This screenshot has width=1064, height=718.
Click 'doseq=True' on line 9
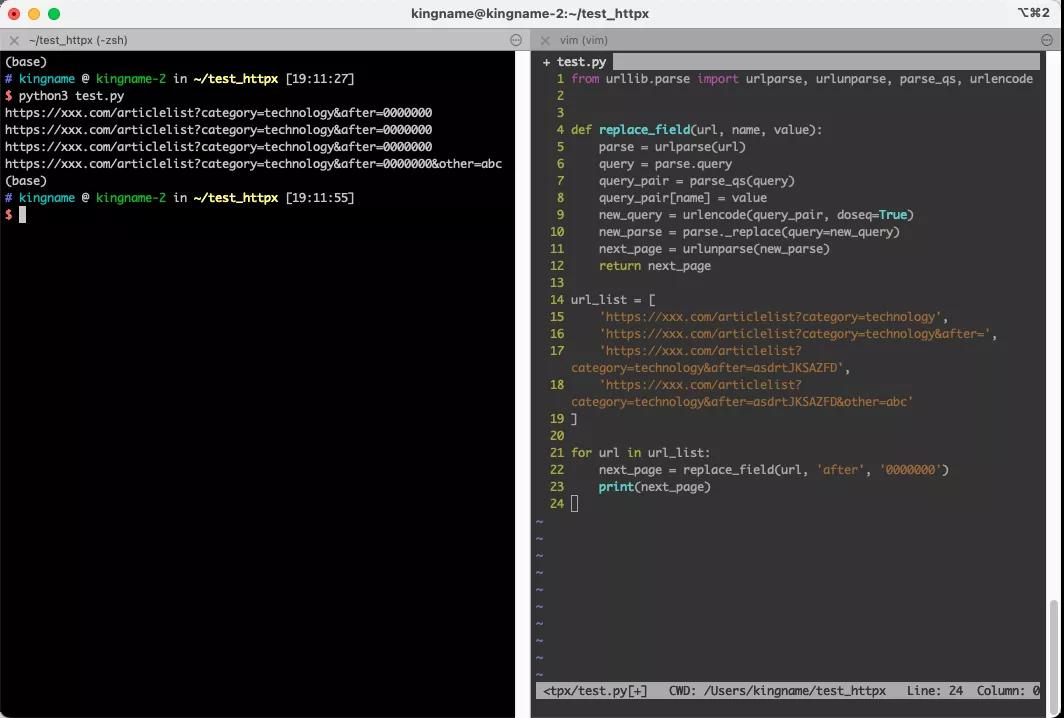coord(872,214)
